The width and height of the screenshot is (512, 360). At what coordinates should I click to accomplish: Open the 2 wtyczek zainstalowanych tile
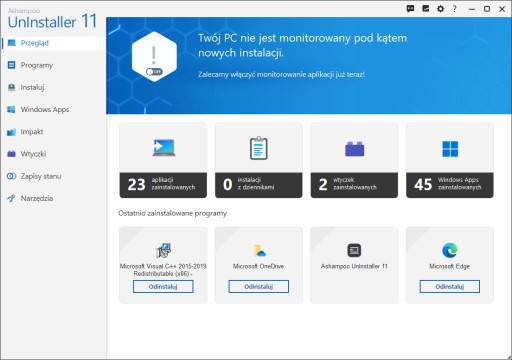click(354, 160)
